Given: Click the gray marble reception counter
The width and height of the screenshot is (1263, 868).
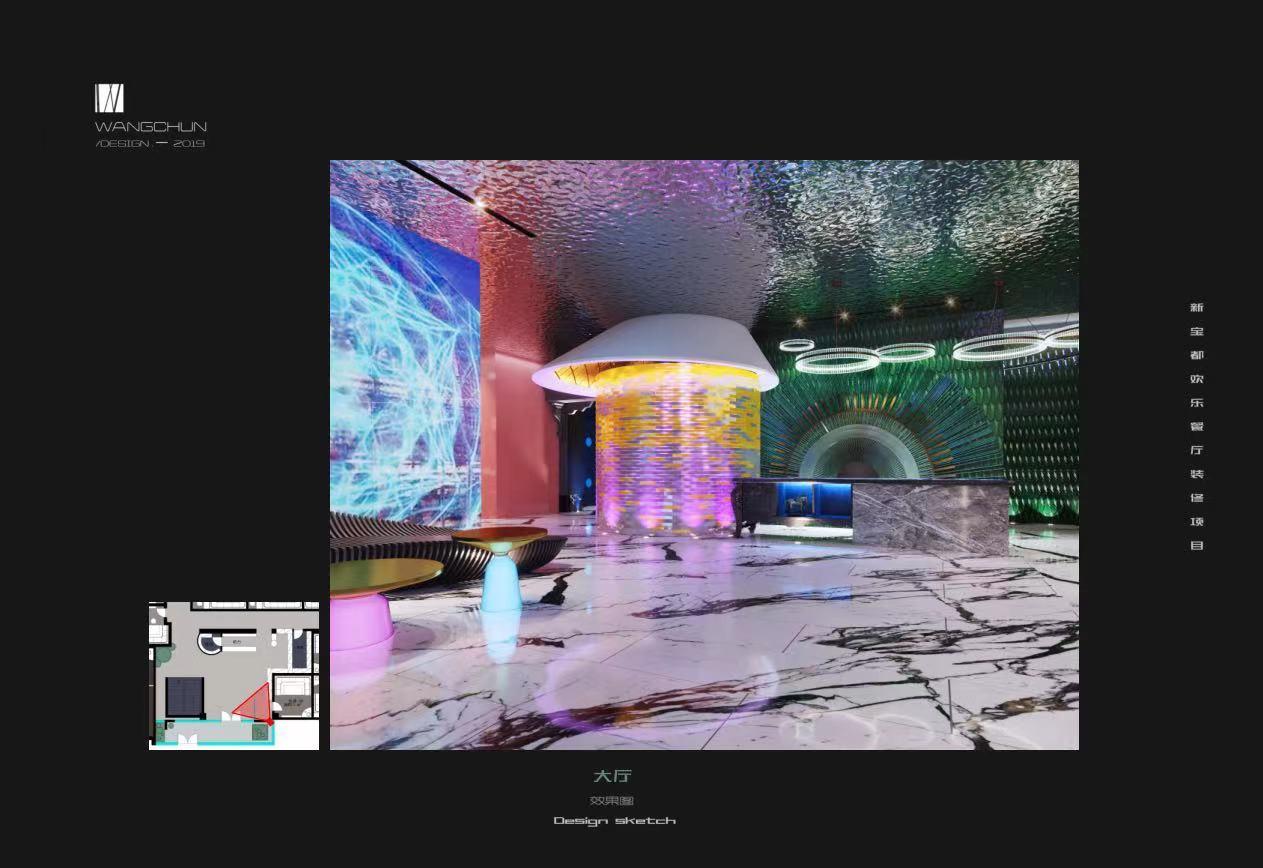Looking at the screenshot, I should pyautogui.click(x=930, y=515).
